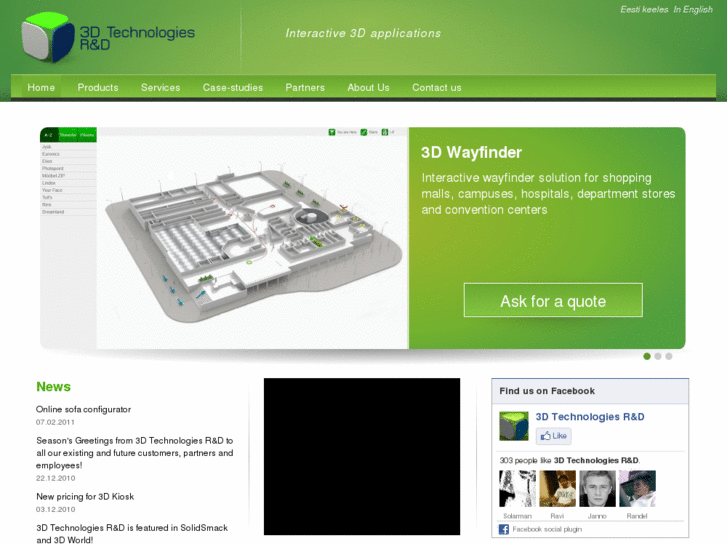727x545 pixels.
Task: Click the Interactive 3D applications tagline
Action: [x=363, y=33]
